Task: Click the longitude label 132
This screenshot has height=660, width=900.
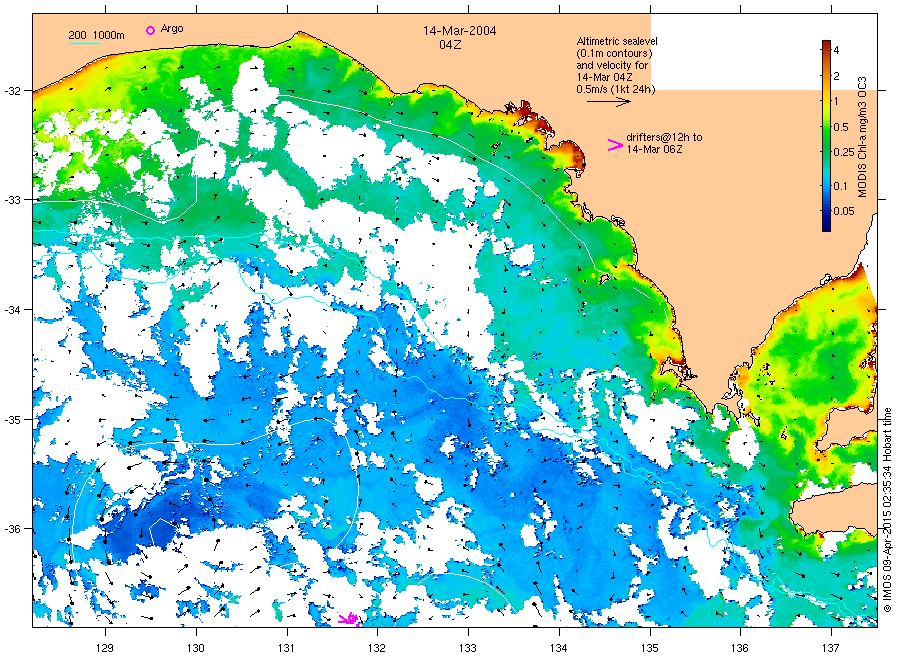Action: point(377,648)
